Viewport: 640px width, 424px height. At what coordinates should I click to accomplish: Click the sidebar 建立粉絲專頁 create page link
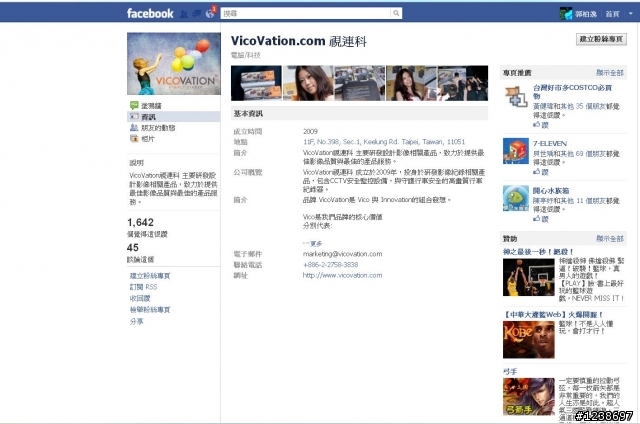pos(150,276)
